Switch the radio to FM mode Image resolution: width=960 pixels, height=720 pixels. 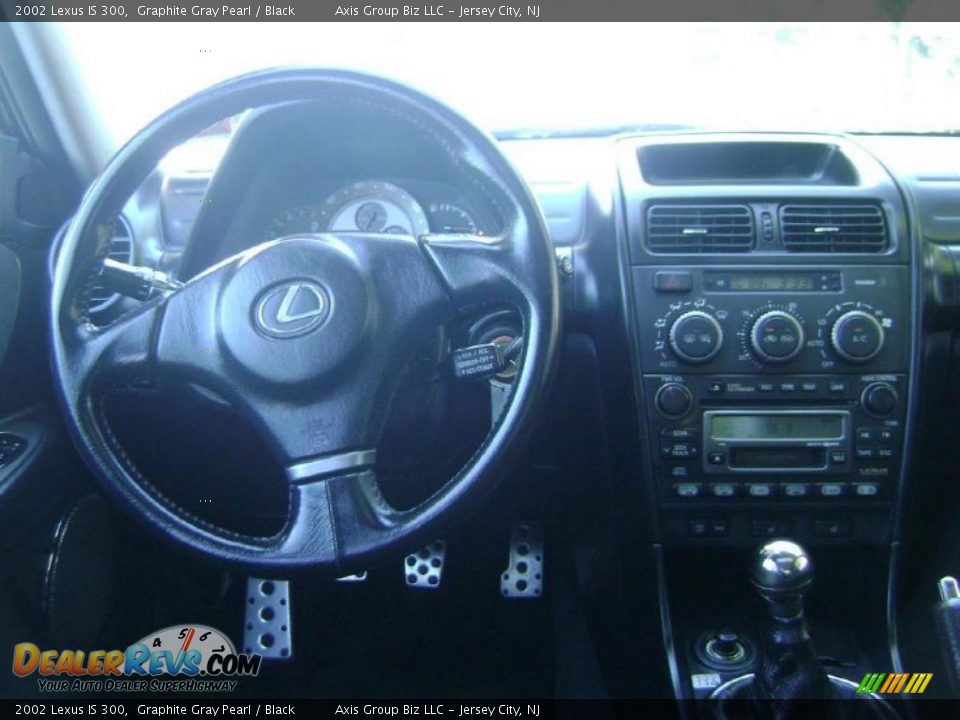click(x=885, y=435)
